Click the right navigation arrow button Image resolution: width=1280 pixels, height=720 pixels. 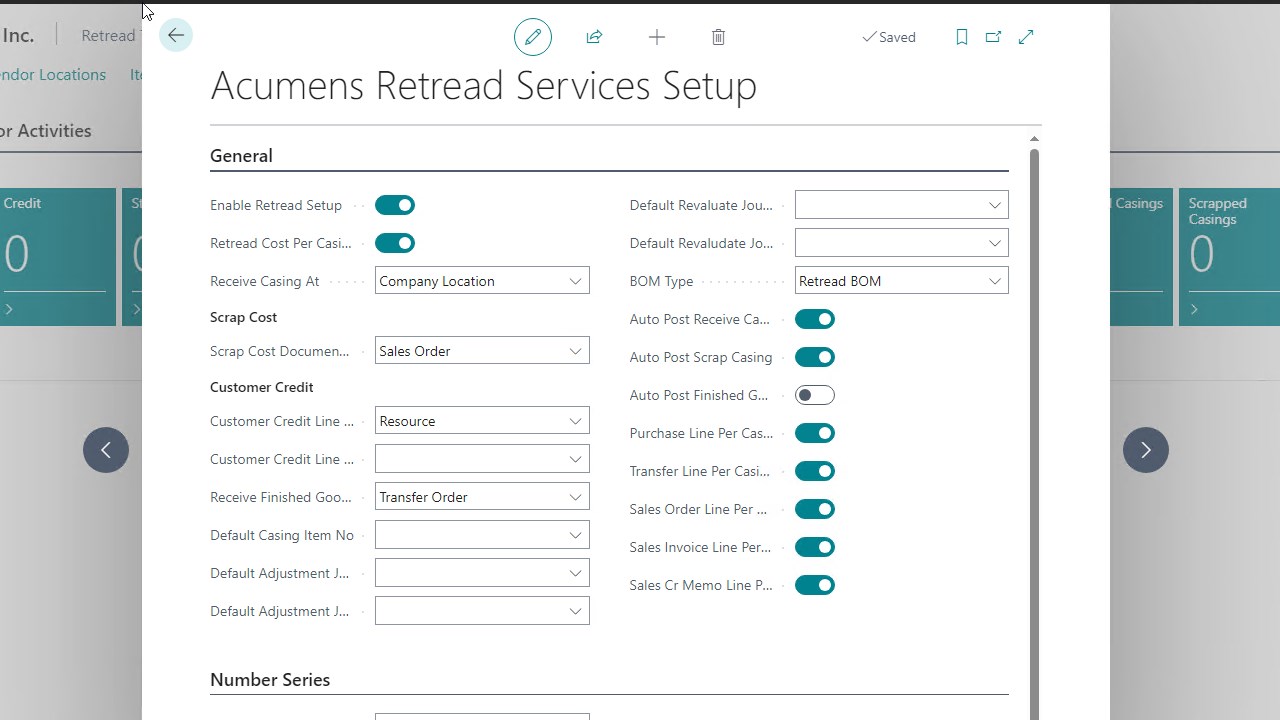[x=1145, y=450]
